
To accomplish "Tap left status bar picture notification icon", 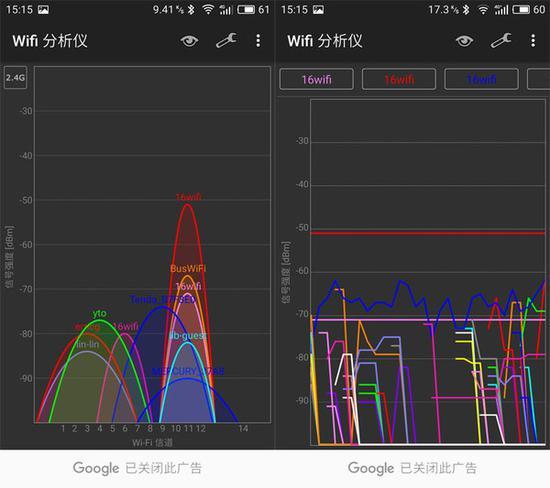I will coord(43,9).
